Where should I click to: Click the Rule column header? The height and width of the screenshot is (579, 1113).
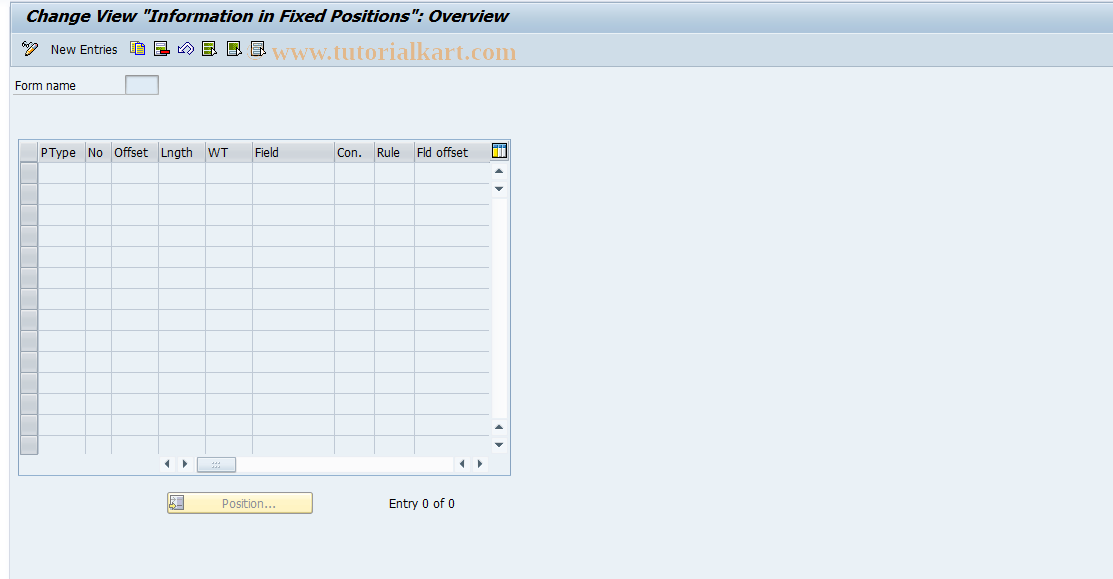tap(394, 153)
